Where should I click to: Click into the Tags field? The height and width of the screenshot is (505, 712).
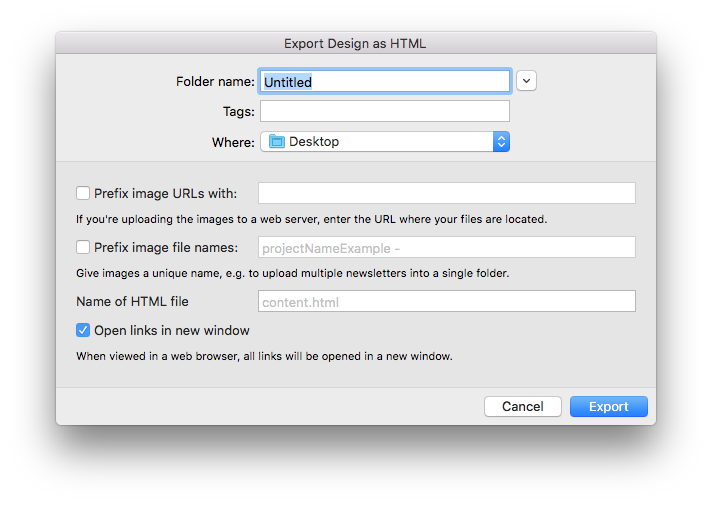[385, 111]
